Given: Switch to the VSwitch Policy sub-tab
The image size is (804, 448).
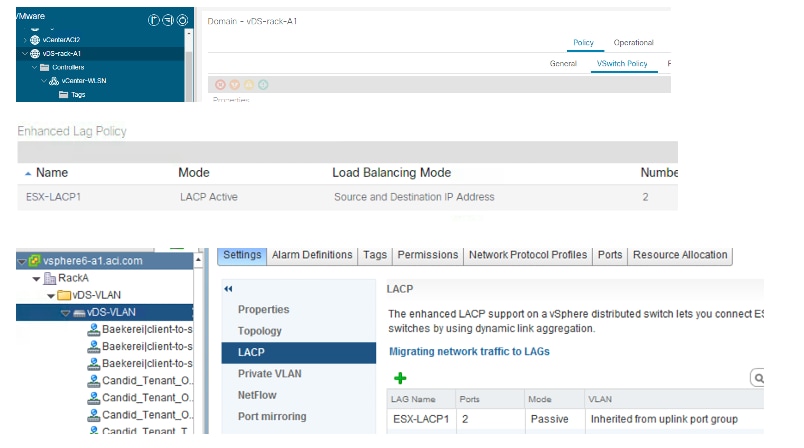Looking at the screenshot, I should [x=622, y=64].
